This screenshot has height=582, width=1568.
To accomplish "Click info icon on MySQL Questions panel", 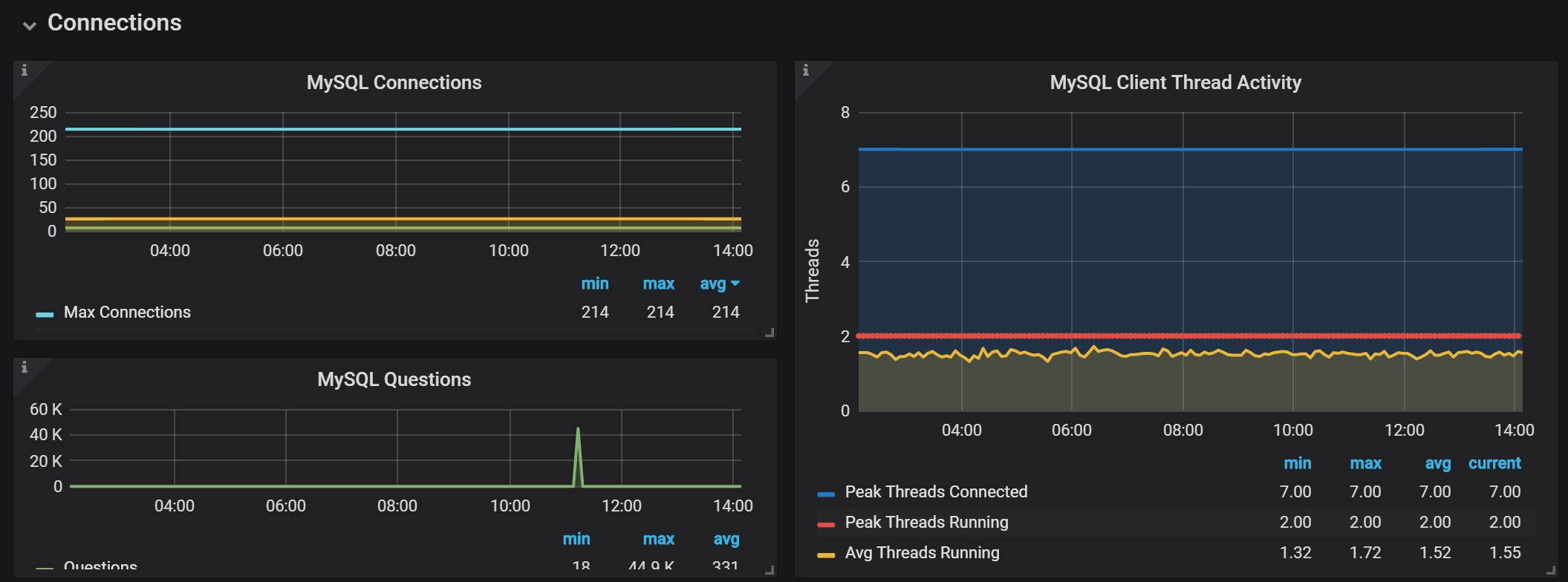I will pos(25,367).
